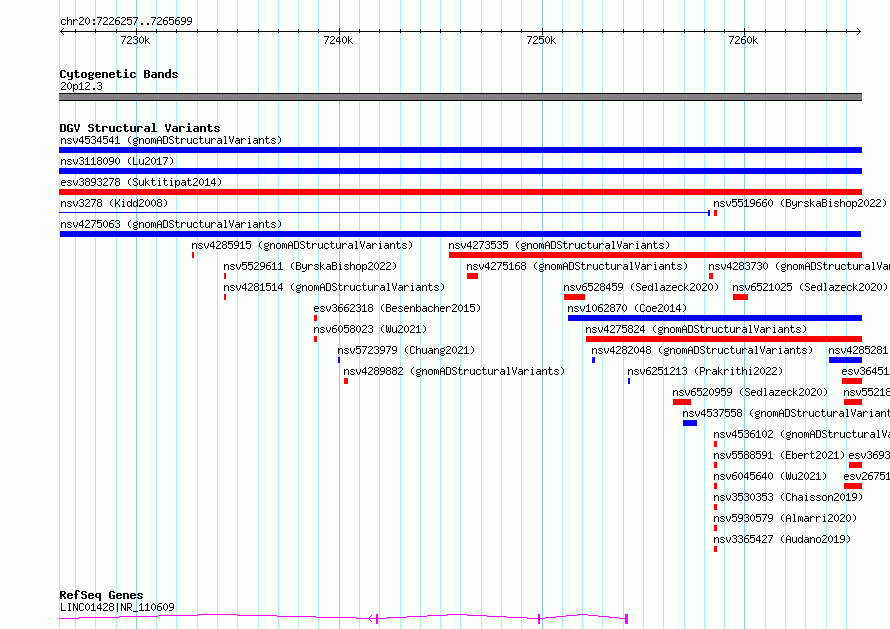Viewport: 890px width, 629px height.
Task: Open variant label nsv3118090 (Lu2017)
Action: (117, 161)
